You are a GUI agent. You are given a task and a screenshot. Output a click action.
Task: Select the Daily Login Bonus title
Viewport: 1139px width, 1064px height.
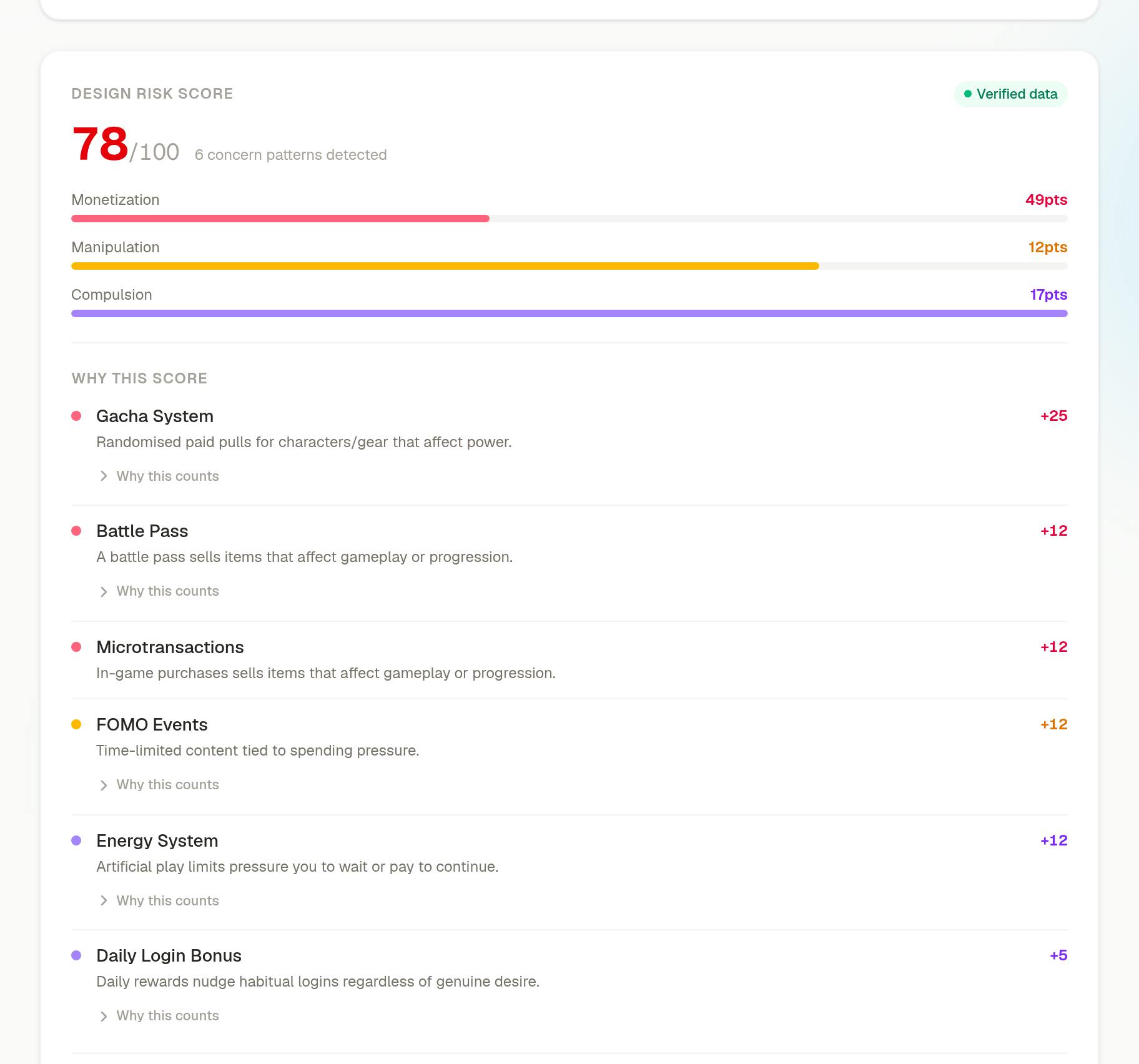coord(169,956)
